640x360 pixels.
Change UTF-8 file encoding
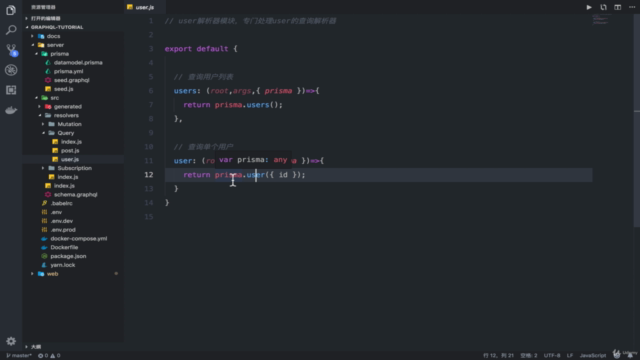(552, 356)
